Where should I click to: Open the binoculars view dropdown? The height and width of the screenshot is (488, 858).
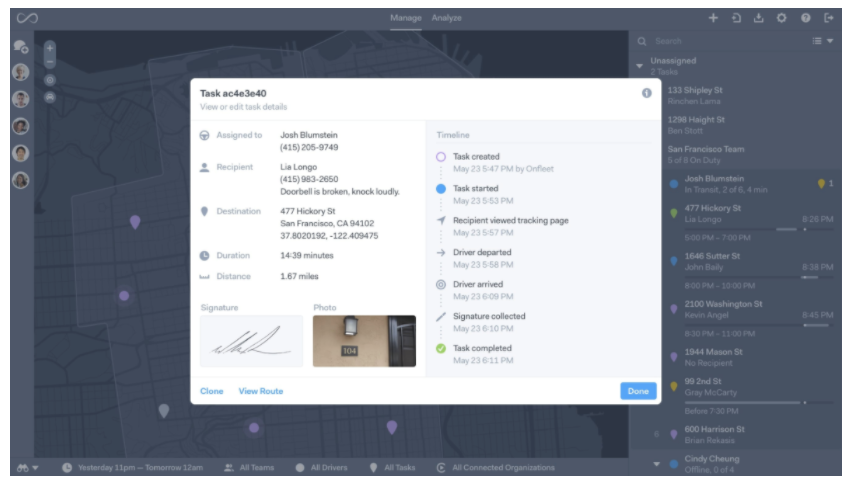pyautogui.click(x=27, y=468)
